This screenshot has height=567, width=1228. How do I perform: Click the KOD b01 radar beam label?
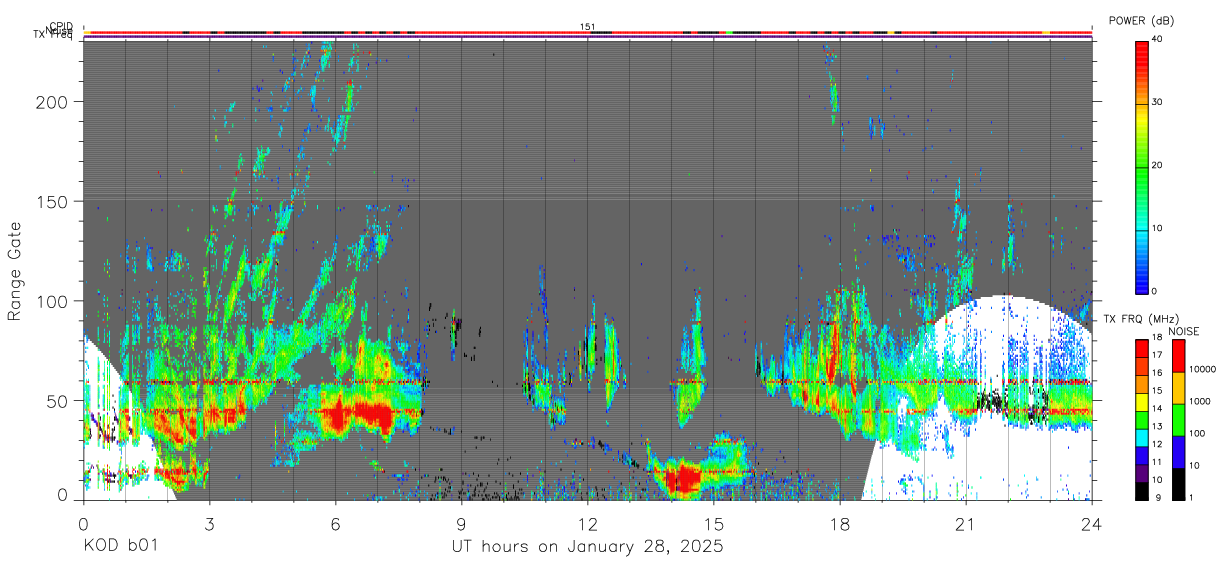coord(120,546)
